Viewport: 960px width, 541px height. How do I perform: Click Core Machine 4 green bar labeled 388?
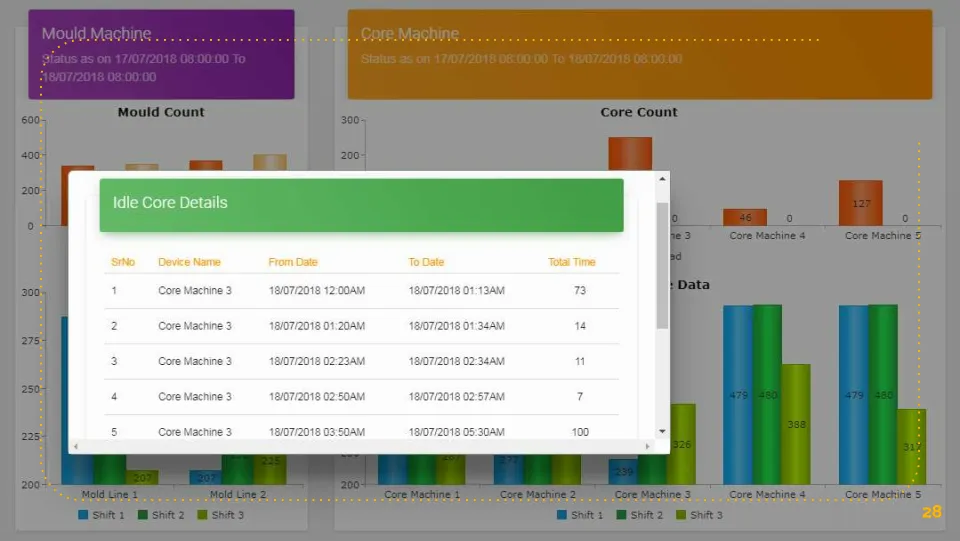pos(796,424)
